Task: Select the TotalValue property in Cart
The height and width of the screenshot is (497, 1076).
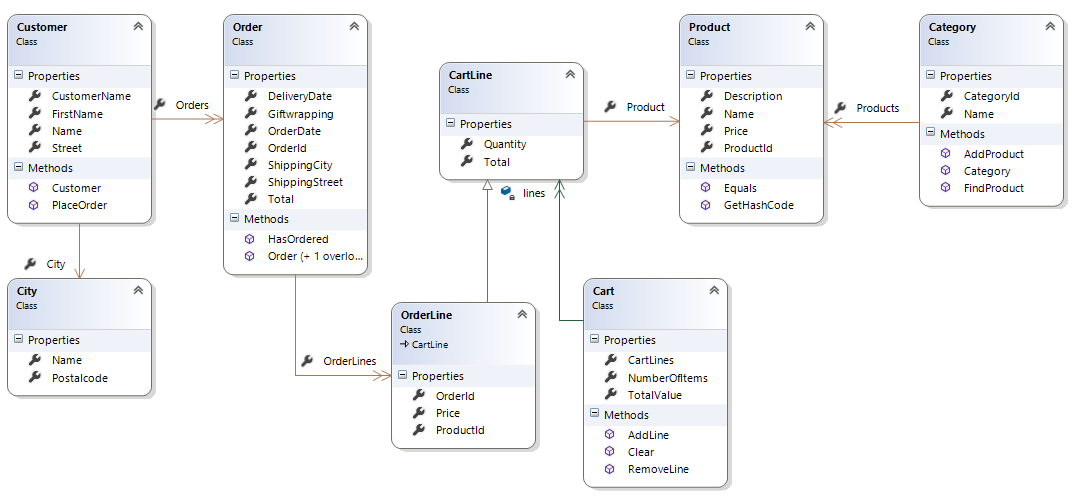Action: click(654, 395)
